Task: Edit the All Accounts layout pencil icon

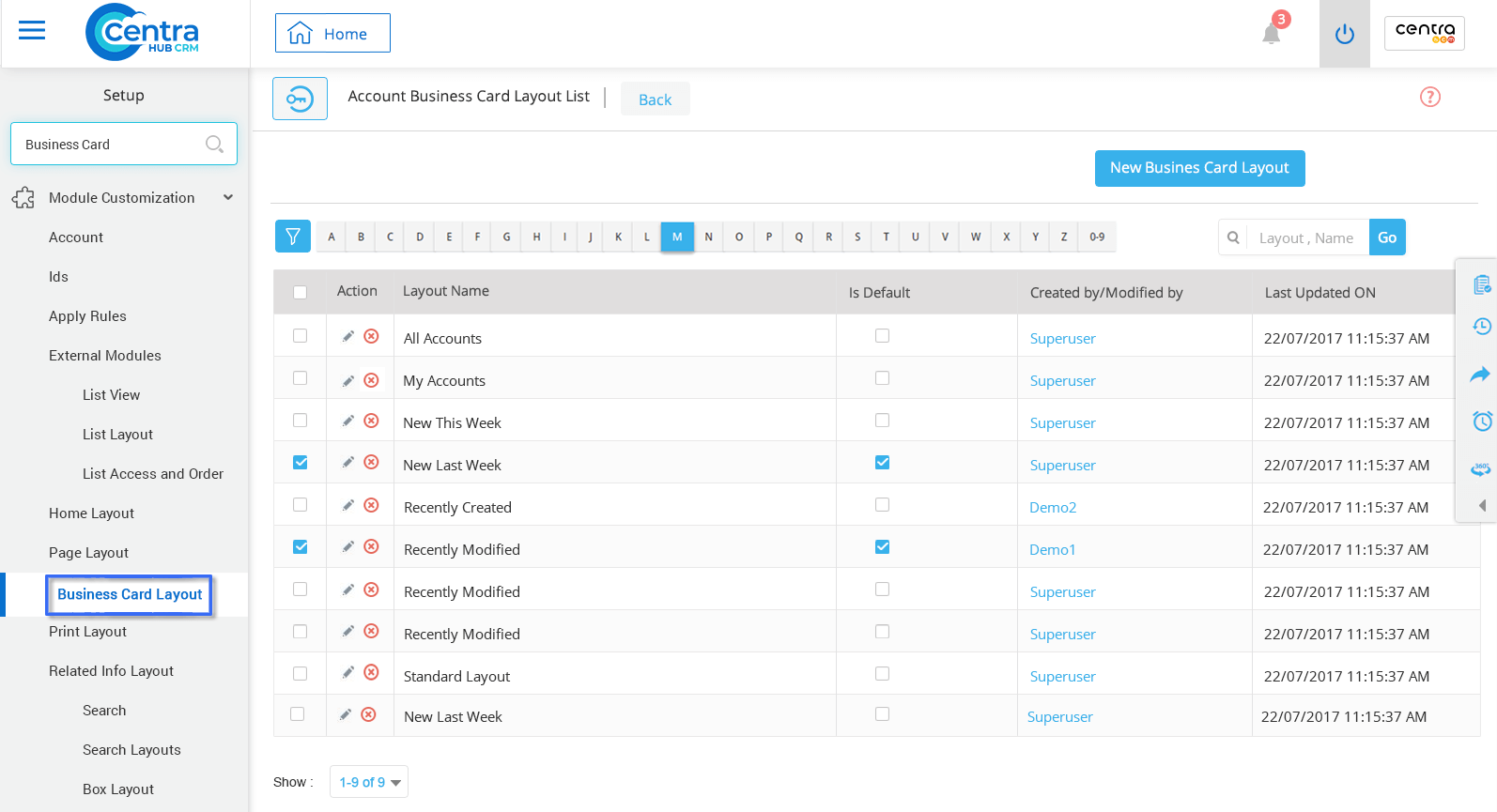Action: click(x=348, y=336)
